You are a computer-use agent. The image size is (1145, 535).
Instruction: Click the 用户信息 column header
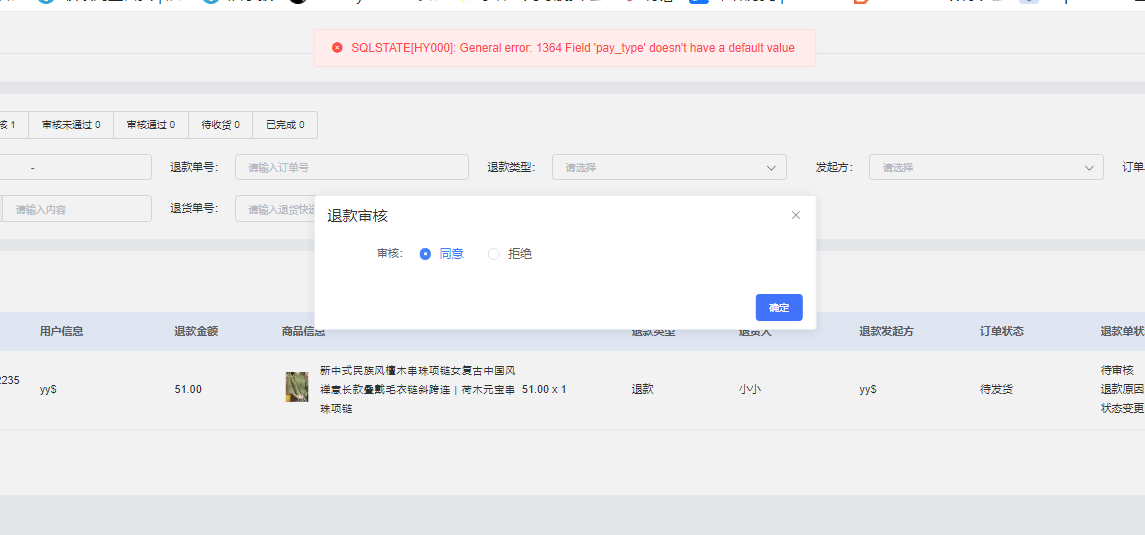click(x=61, y=331)
